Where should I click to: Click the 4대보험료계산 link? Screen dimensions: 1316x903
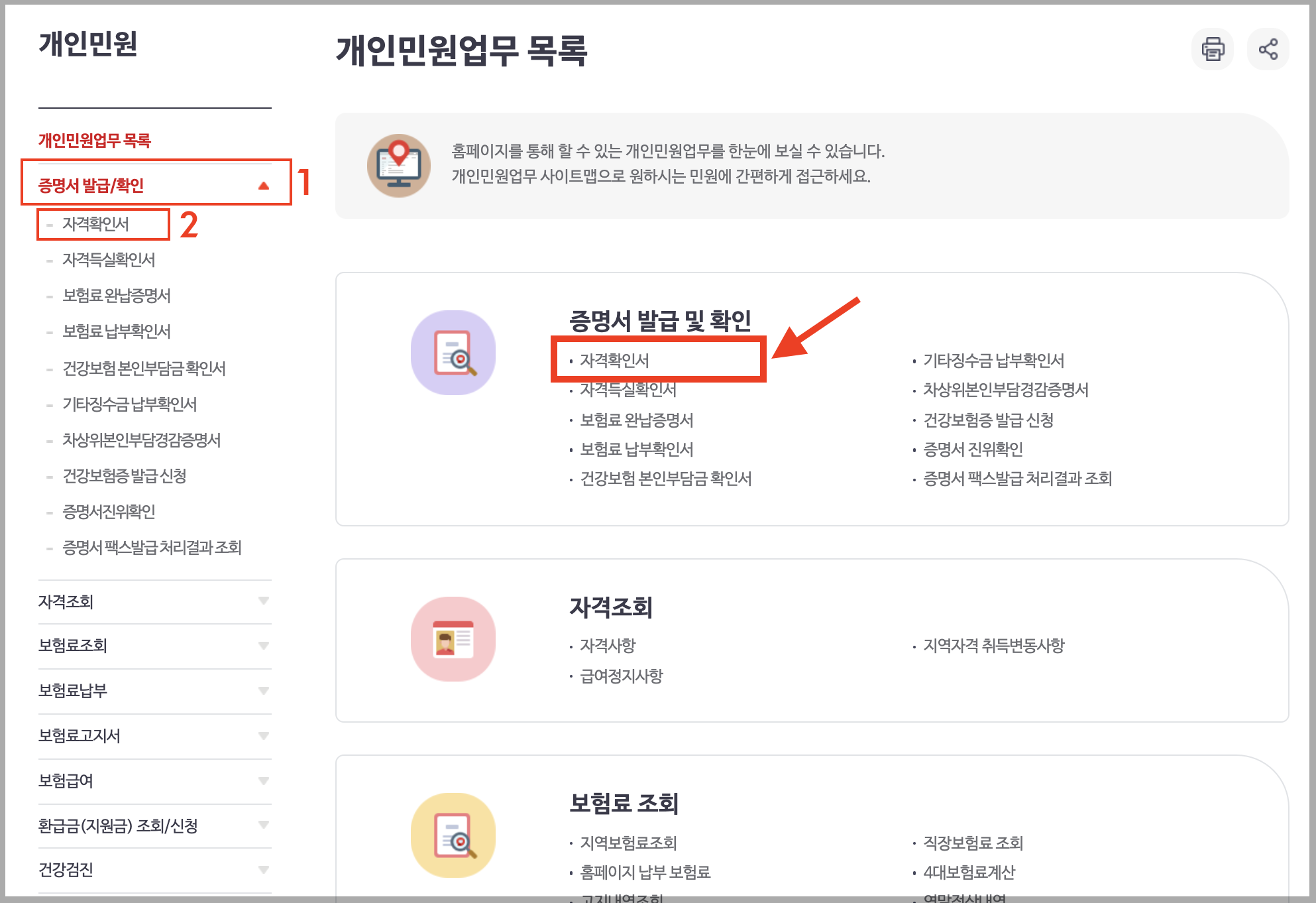coord(969,873)
